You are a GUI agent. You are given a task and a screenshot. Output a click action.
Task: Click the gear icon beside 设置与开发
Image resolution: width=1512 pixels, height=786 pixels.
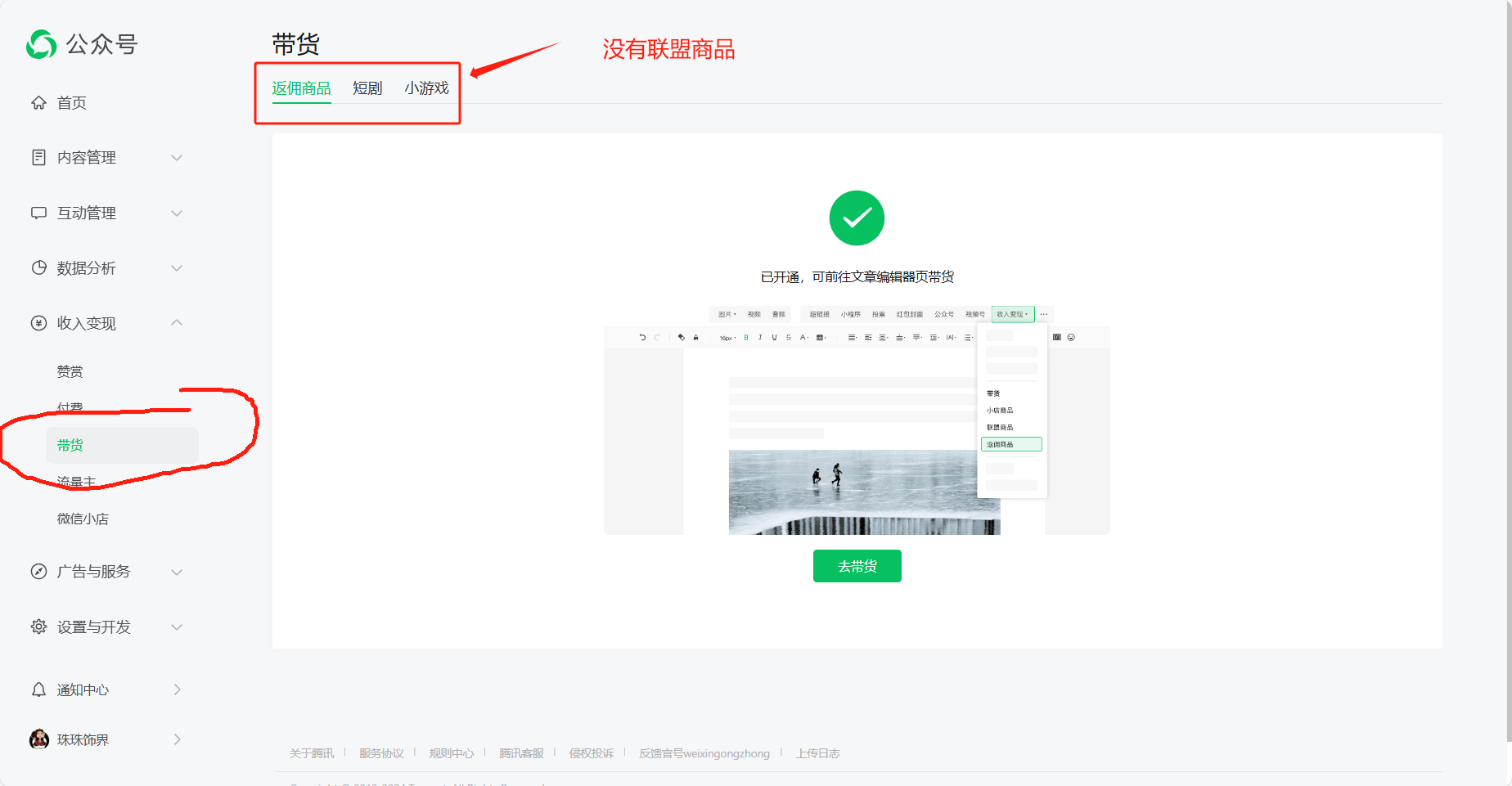38,627
